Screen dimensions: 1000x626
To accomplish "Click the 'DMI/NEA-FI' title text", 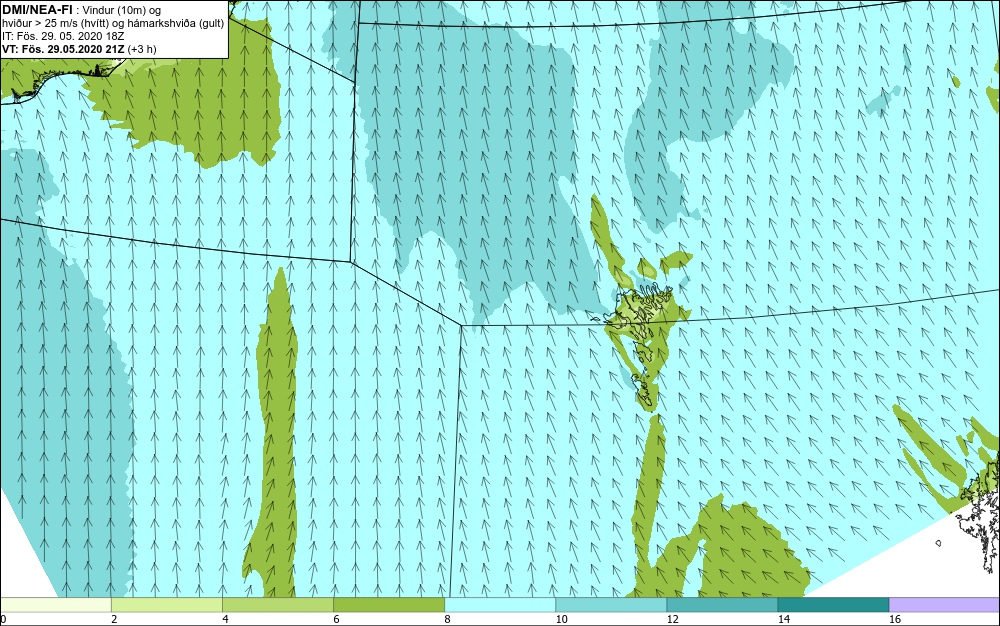I will coord(37,10).
